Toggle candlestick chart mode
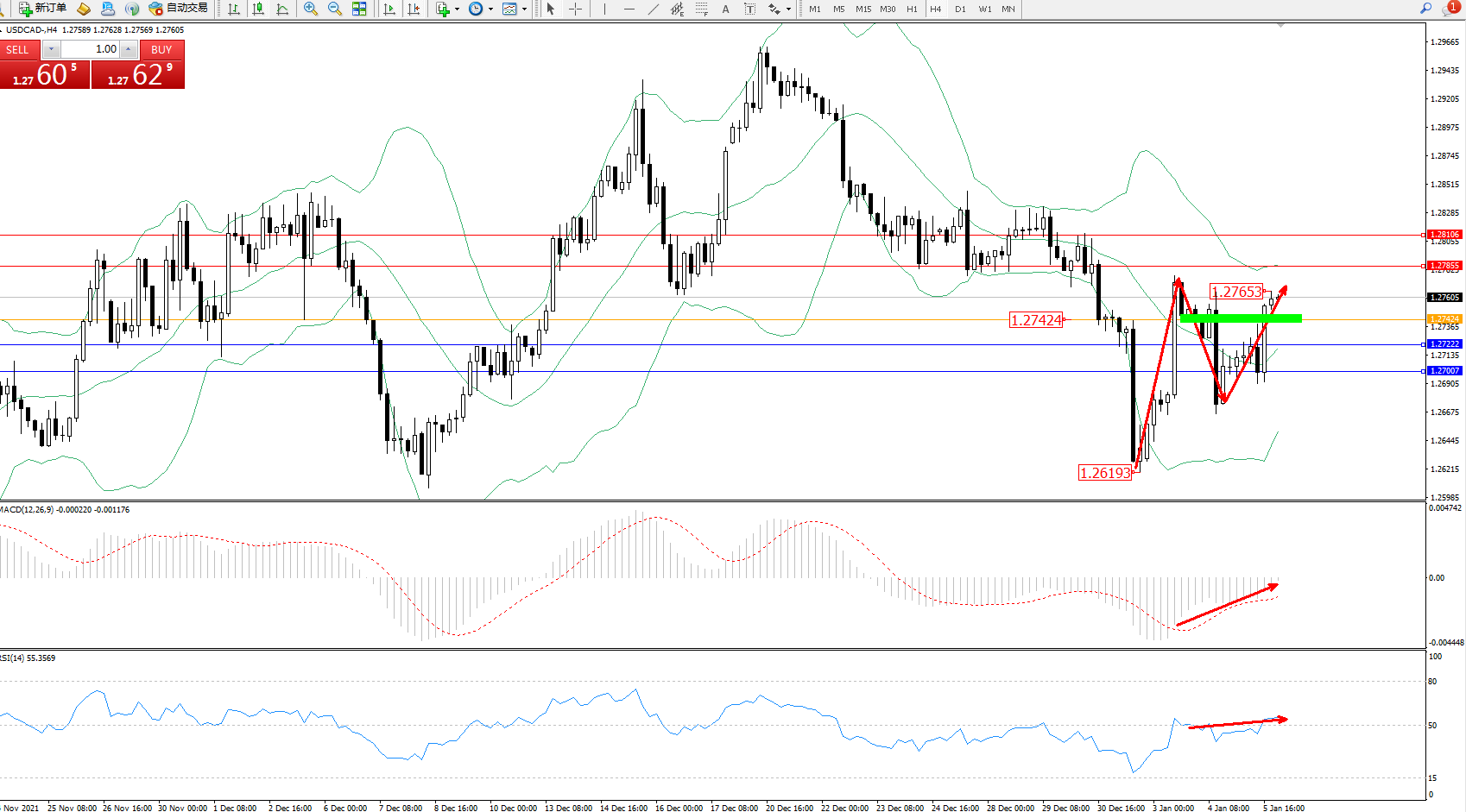Viewport: 1466px width, 812px height. click(x=258, y=9)
